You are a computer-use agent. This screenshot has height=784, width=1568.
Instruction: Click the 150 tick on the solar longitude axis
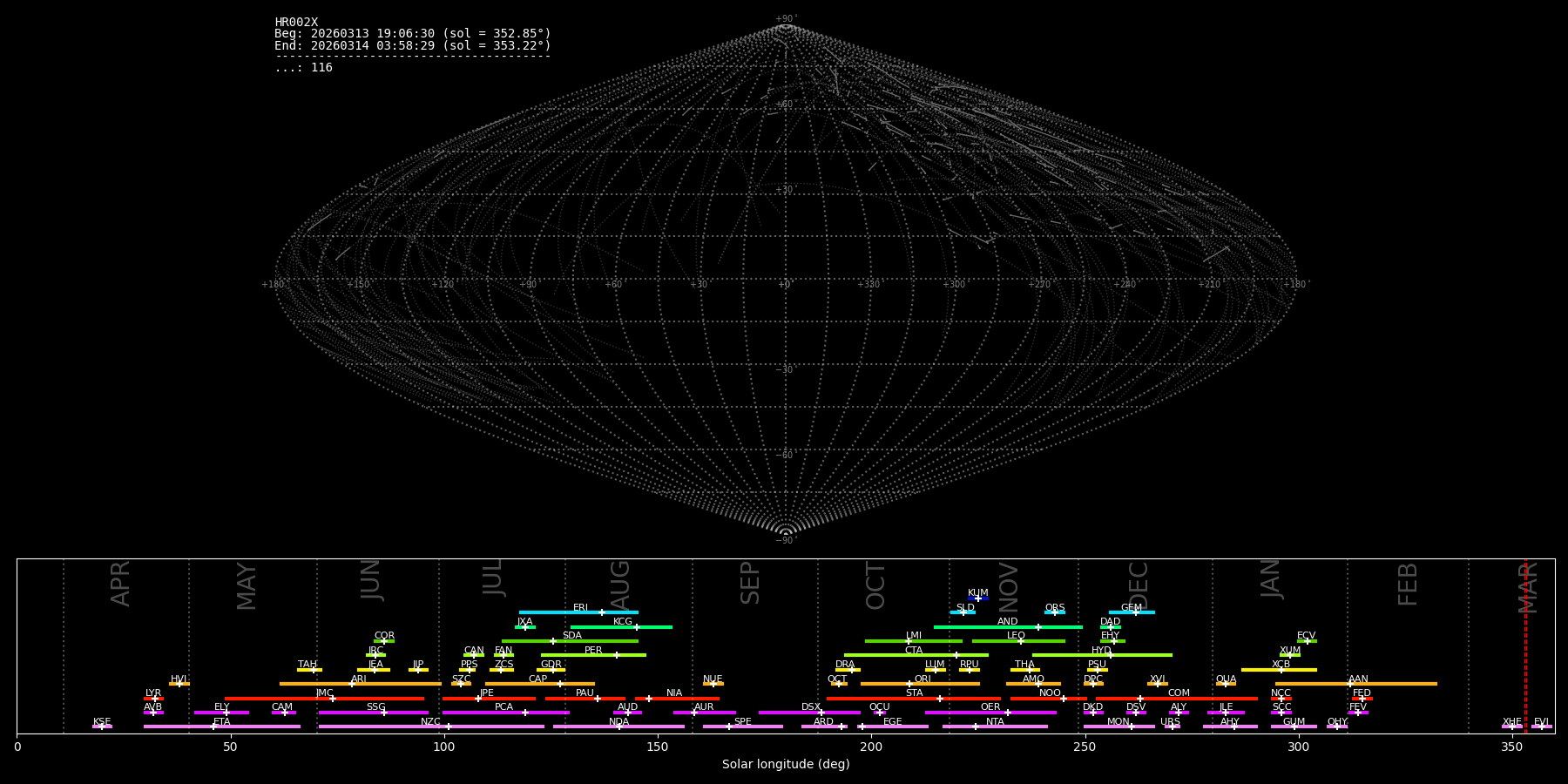658,747
